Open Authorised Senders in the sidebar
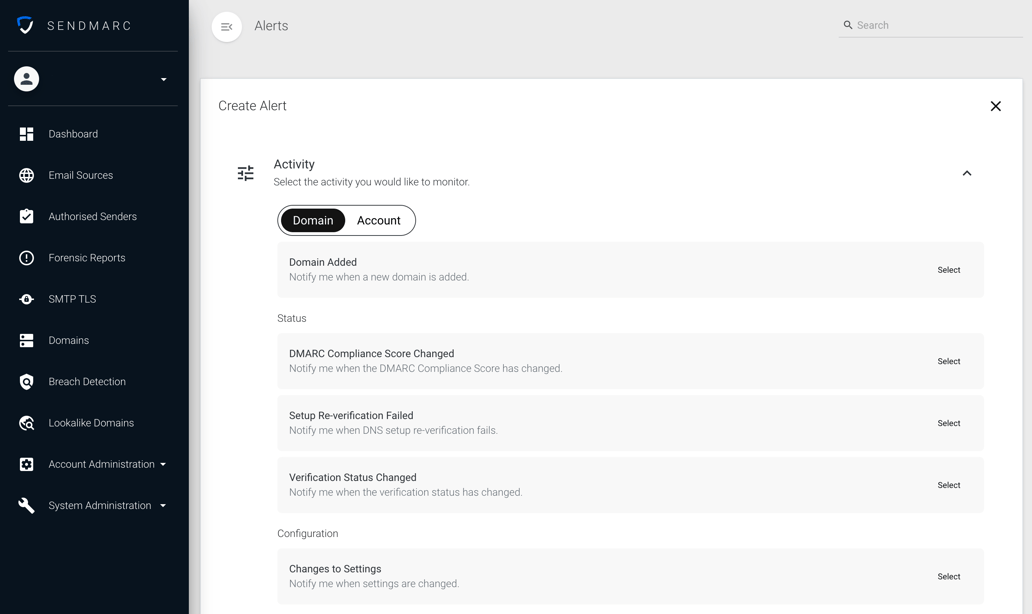This screenshot has height=614, width=1032. coord(93,217)
